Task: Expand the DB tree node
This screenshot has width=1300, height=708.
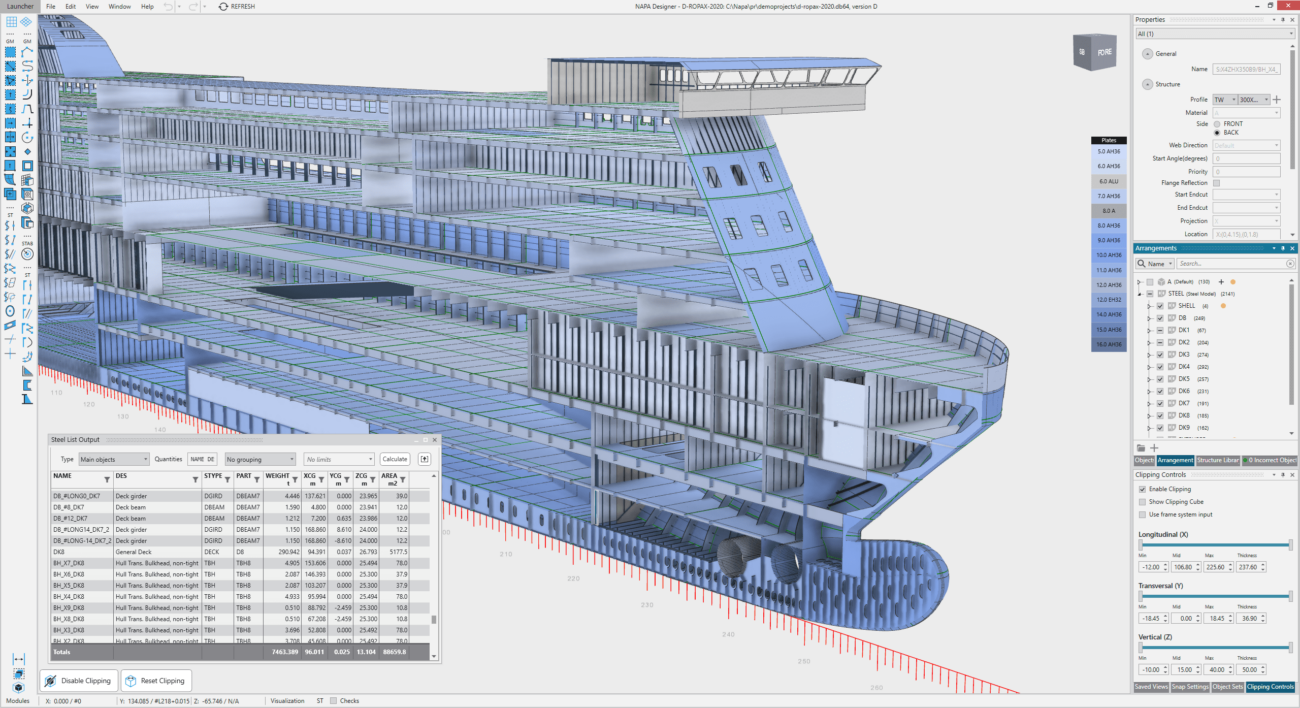Action: tap(1149, 318)
